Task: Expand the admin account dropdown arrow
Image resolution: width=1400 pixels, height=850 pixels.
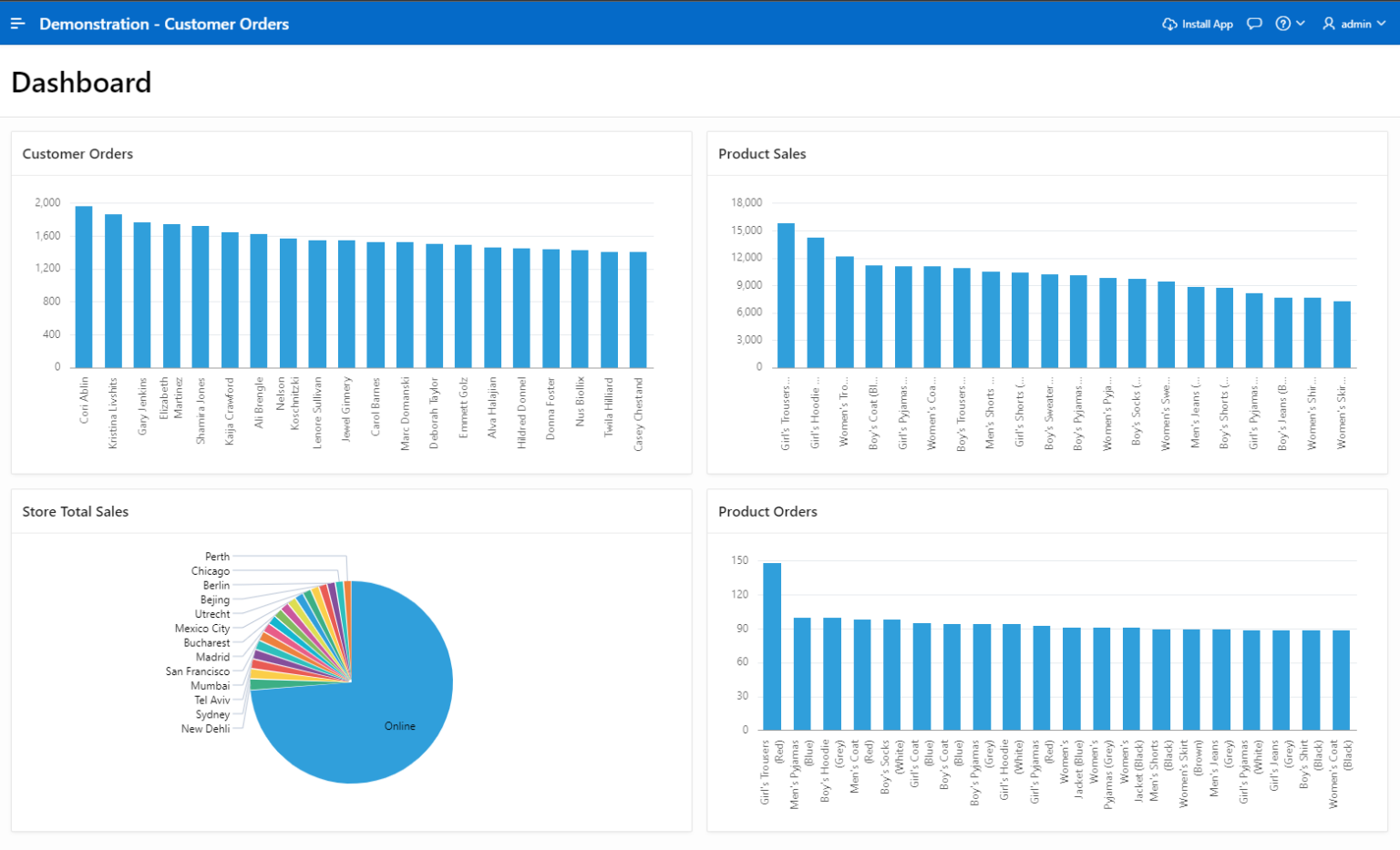Action: point(1382,24)
